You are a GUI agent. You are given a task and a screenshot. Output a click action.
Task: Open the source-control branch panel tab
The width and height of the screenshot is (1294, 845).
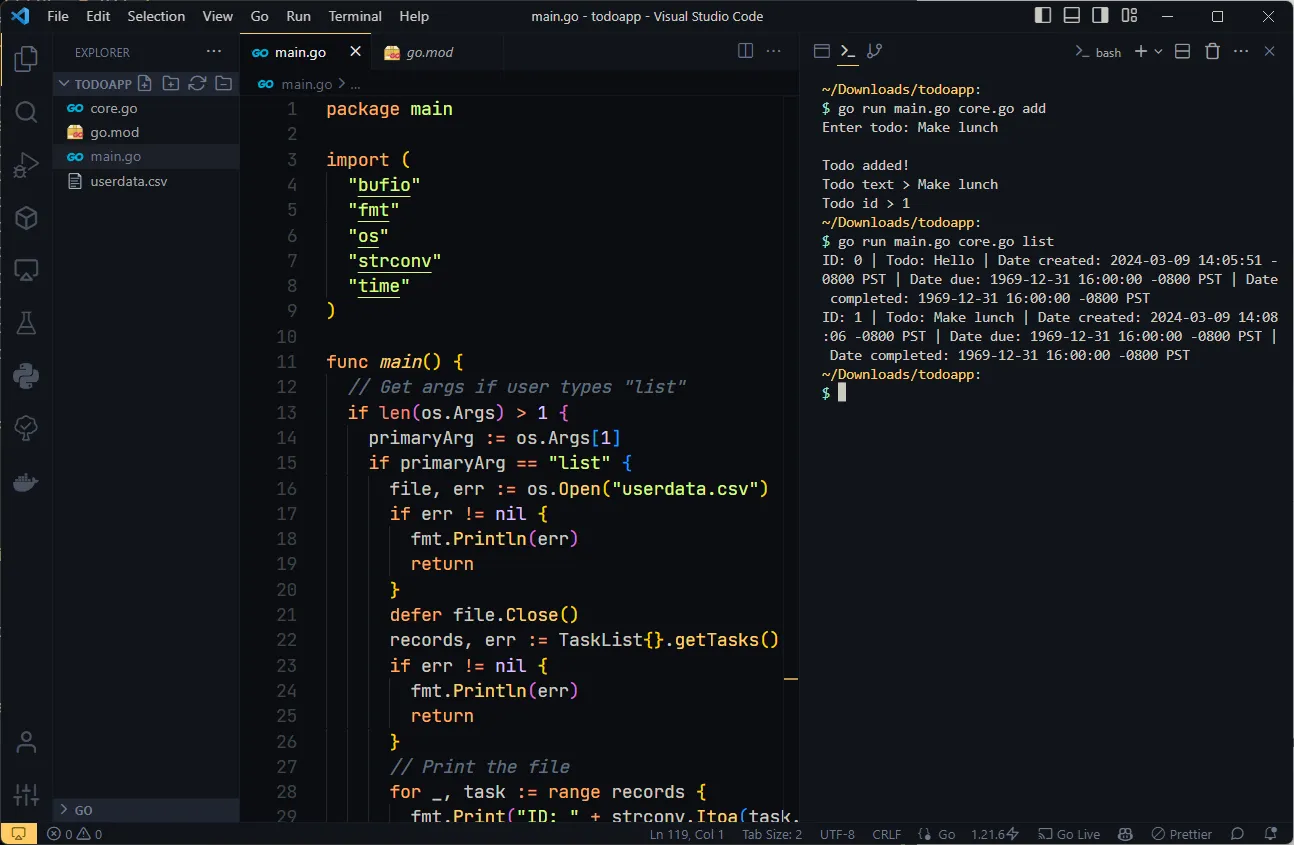pos(874,51)
